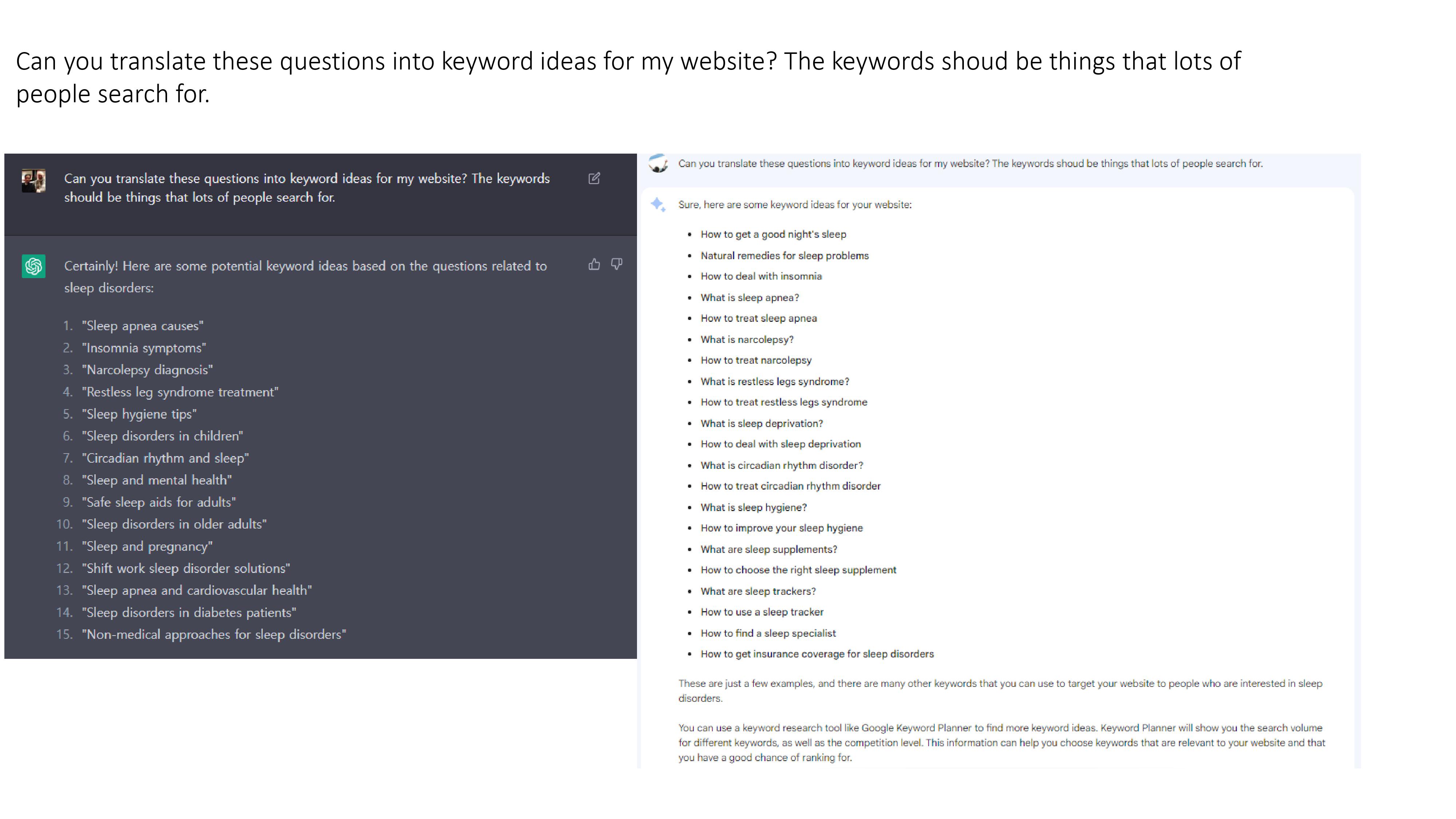Image resolution: width=1456 pixels, height=819 pixels.
Task: Click "What are sleep trackers?" bullet
Action: [758, 591]
